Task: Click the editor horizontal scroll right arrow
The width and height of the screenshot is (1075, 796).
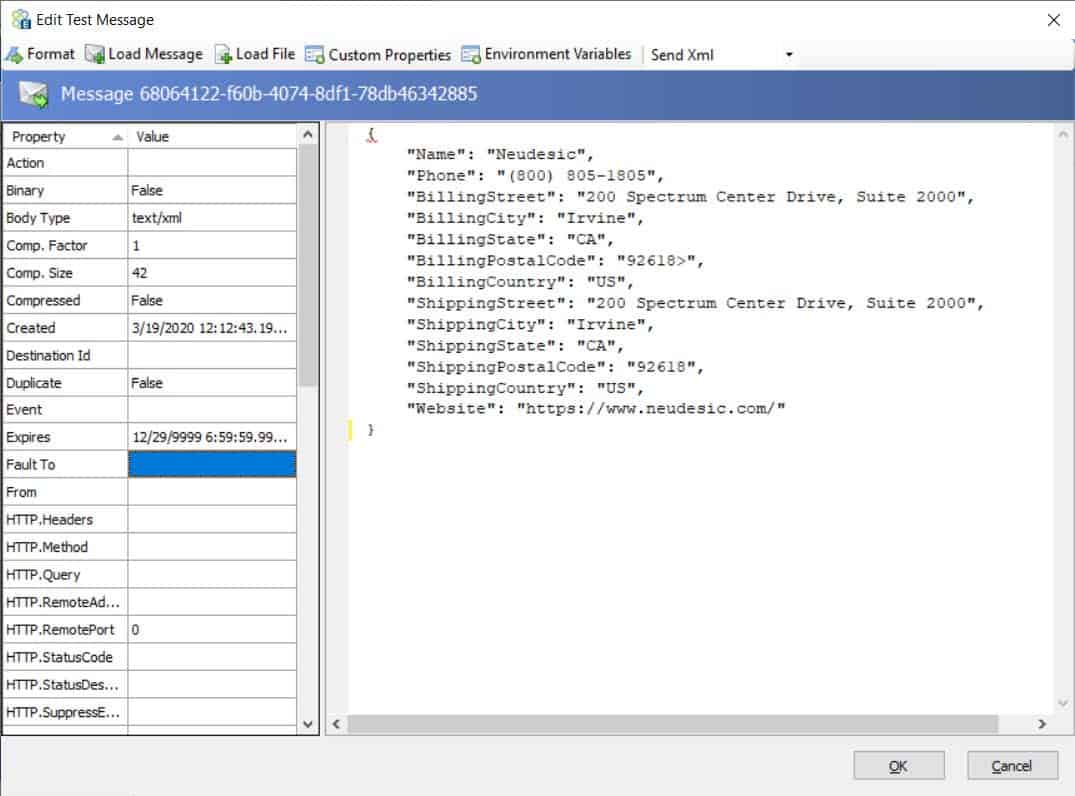Action: tap(1042, 724)
